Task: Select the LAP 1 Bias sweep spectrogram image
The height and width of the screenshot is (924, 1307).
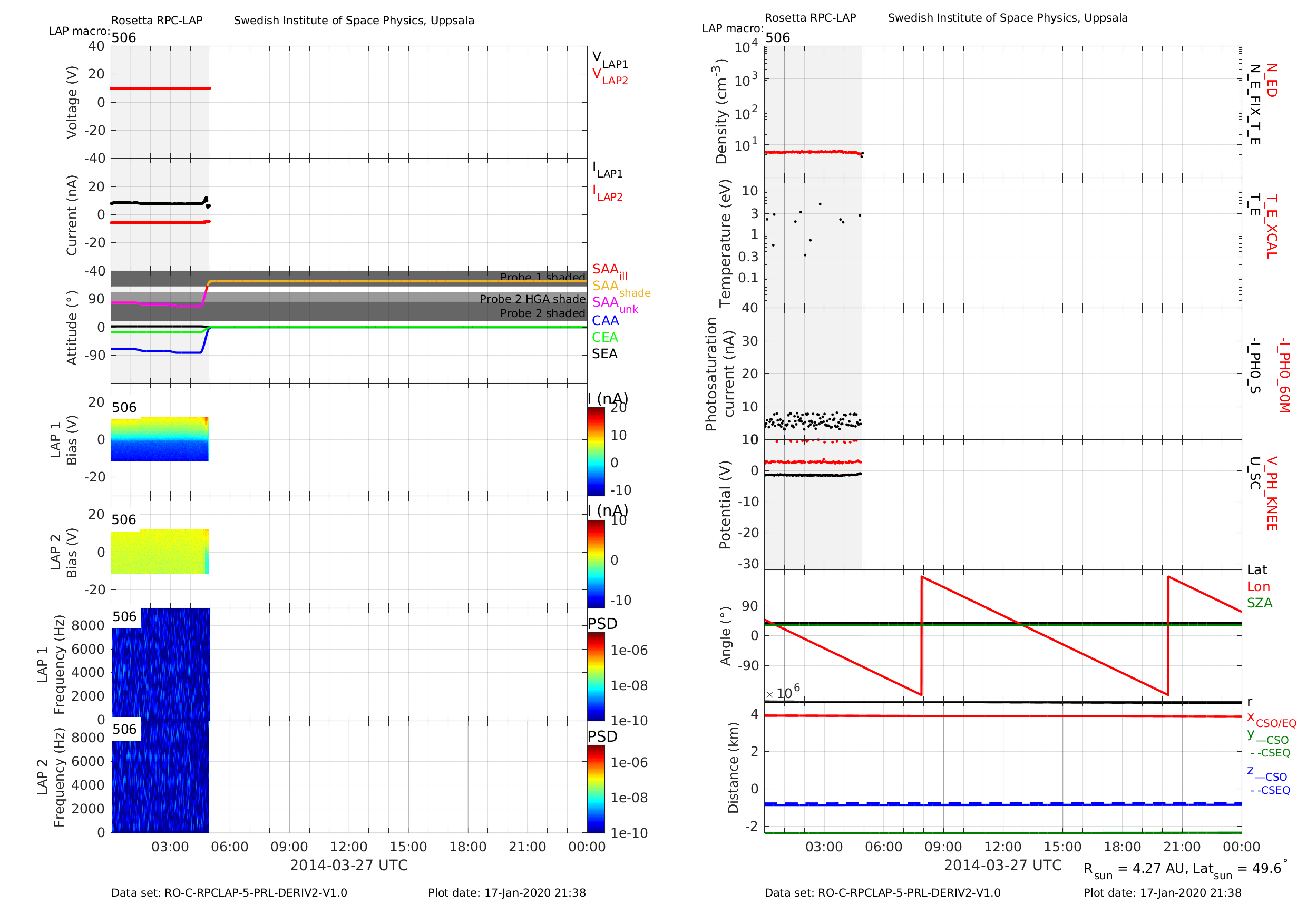Action: point(160,439)
